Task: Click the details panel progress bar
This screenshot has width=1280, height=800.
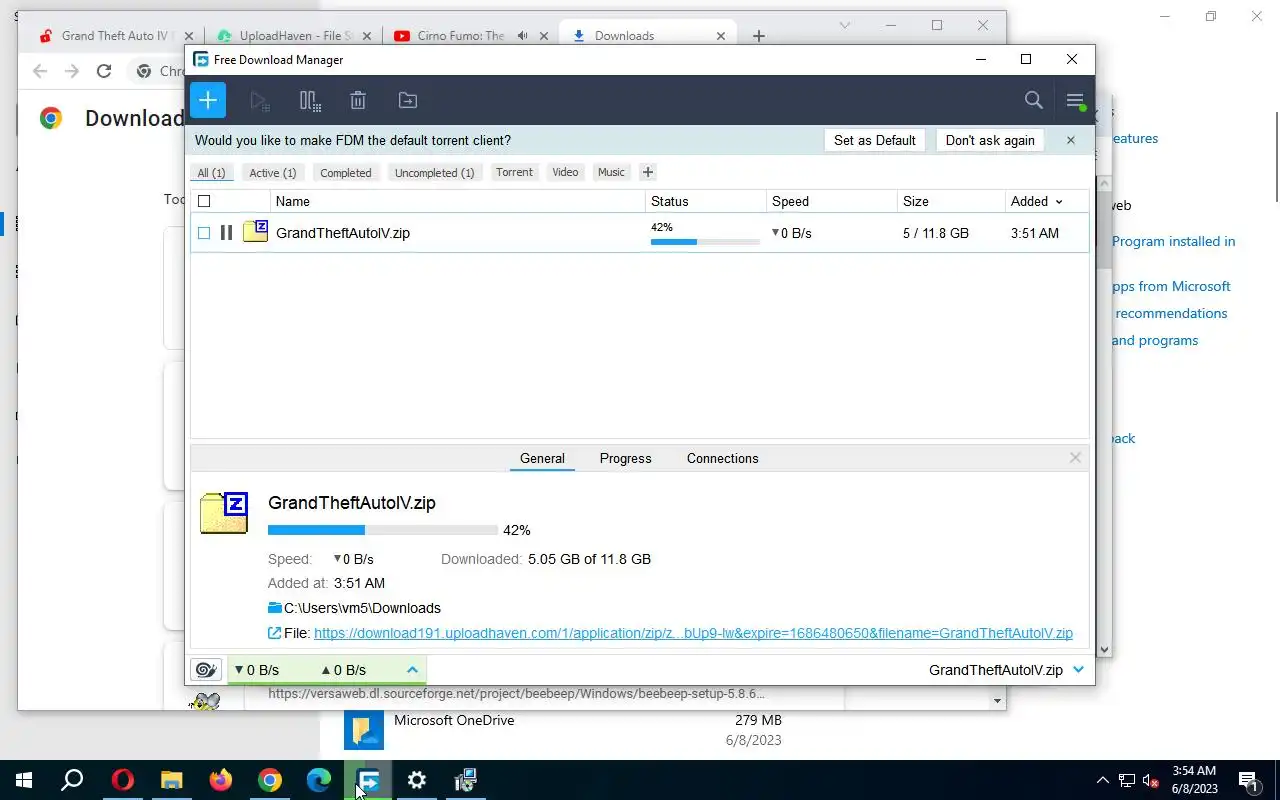Action: coord(383,530)
